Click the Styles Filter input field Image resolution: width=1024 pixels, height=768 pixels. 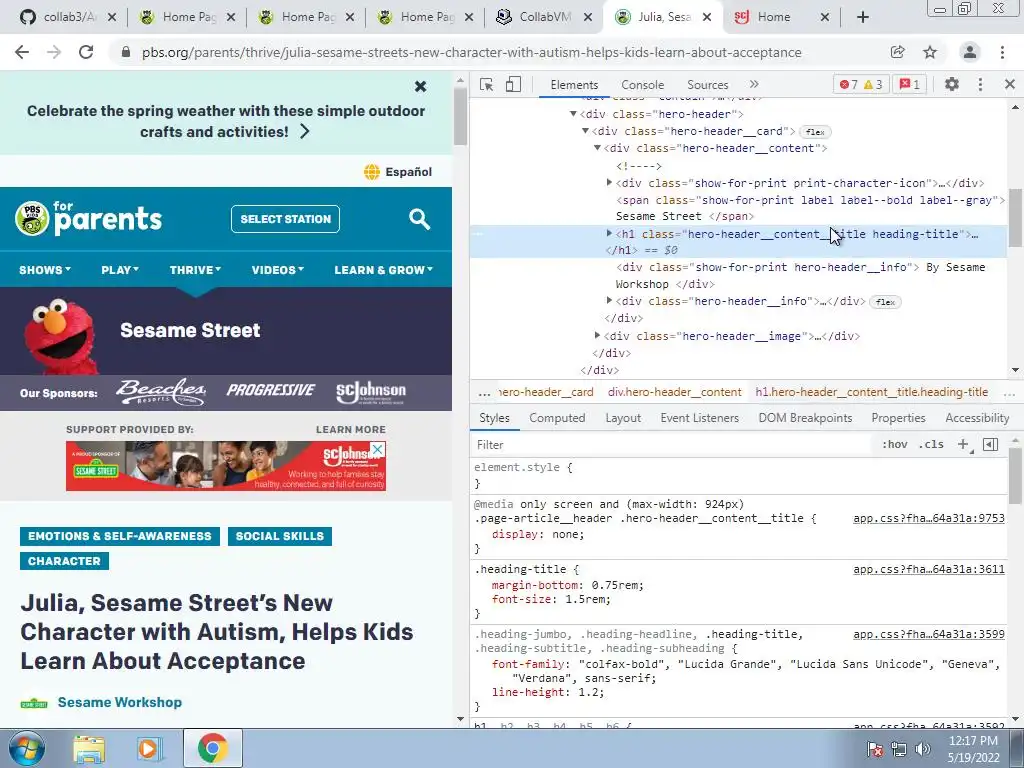point(673,445)
